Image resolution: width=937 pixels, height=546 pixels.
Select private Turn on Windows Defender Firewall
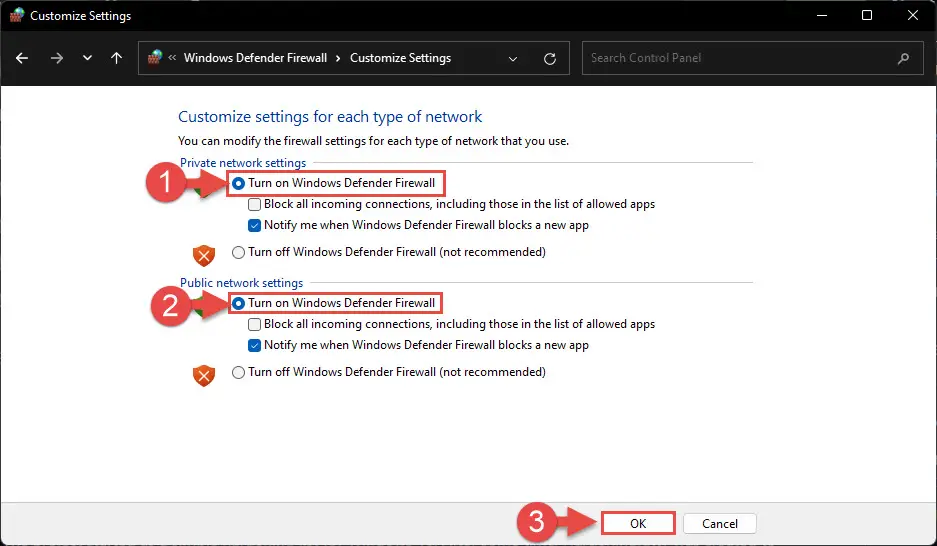pos(238,183)
